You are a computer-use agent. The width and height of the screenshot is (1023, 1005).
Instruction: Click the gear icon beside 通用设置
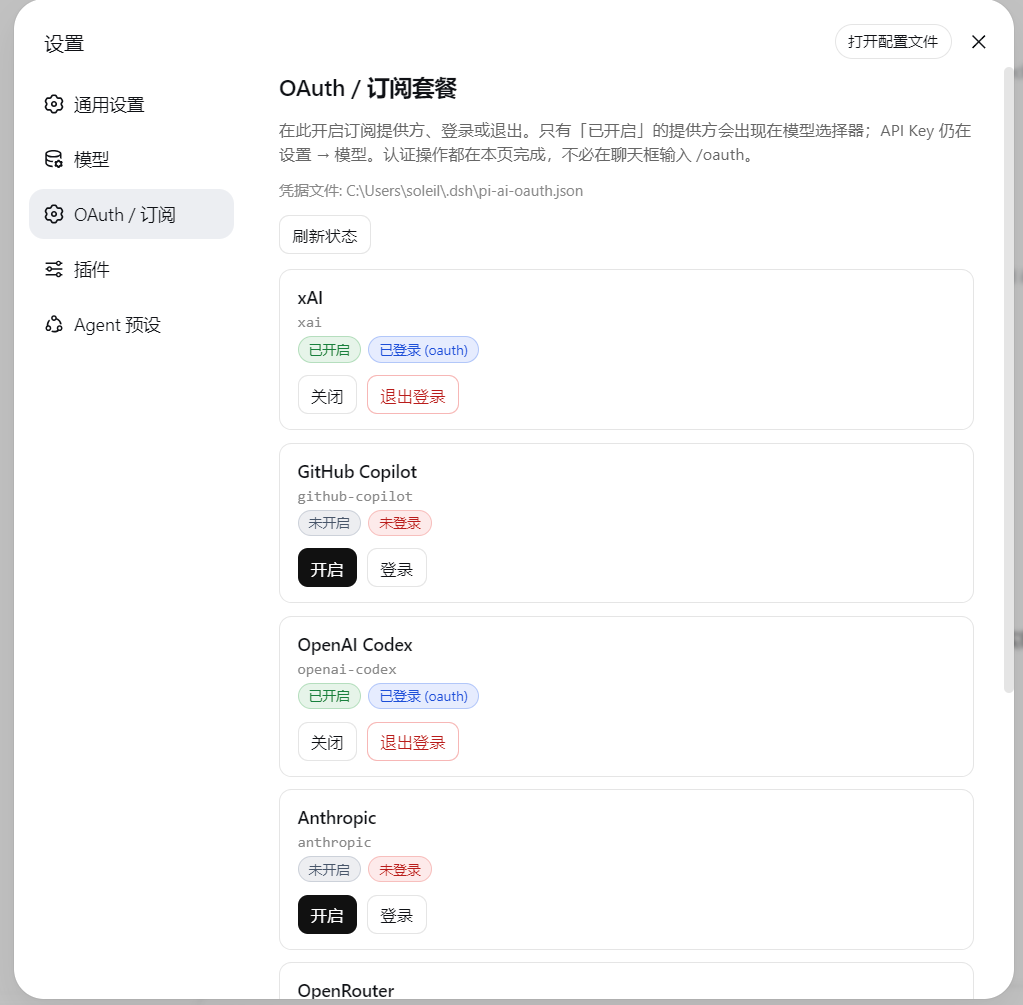pos(53,104)
